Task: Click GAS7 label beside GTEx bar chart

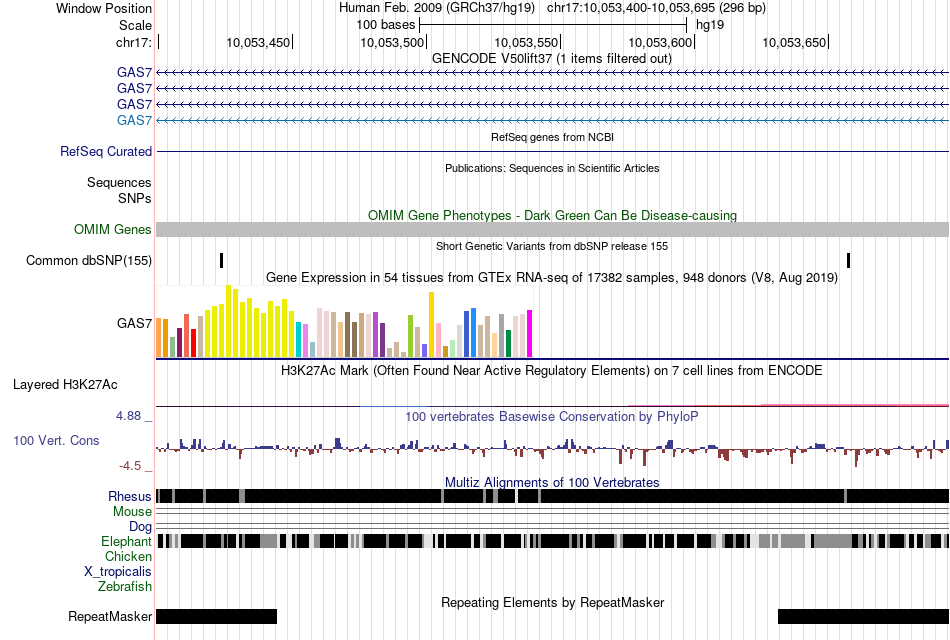Action: click(x=134, y=323)
